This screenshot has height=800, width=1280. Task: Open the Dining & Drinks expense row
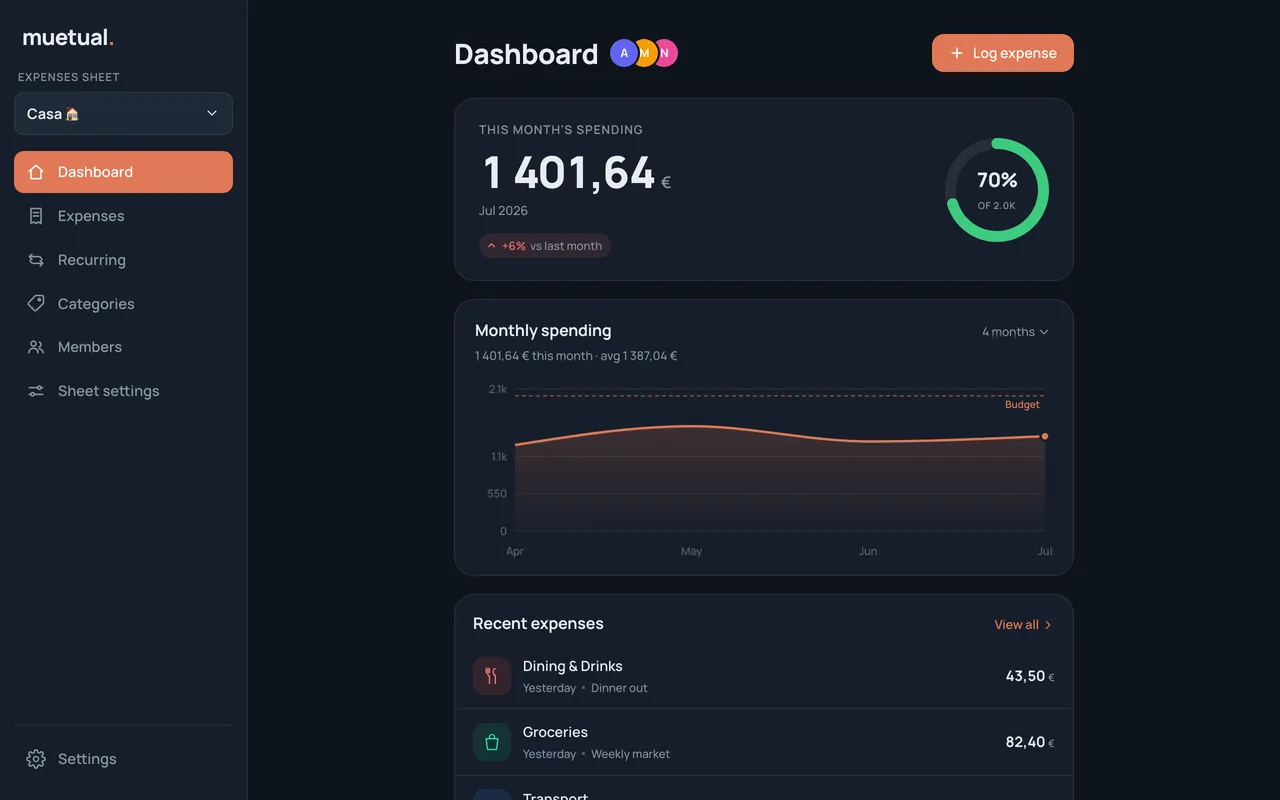pos(764,676)
